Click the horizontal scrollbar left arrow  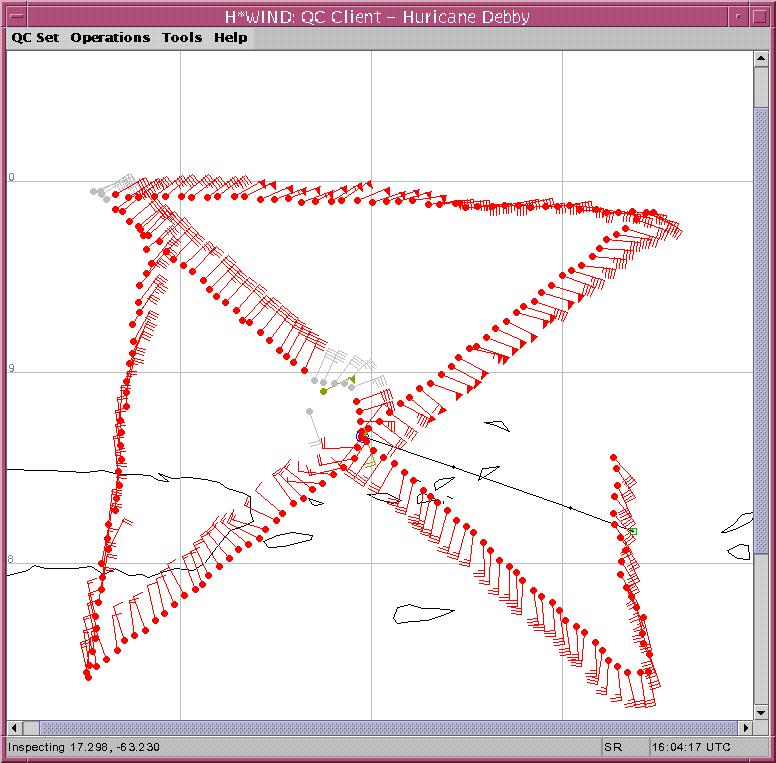(x=15, y=727)
